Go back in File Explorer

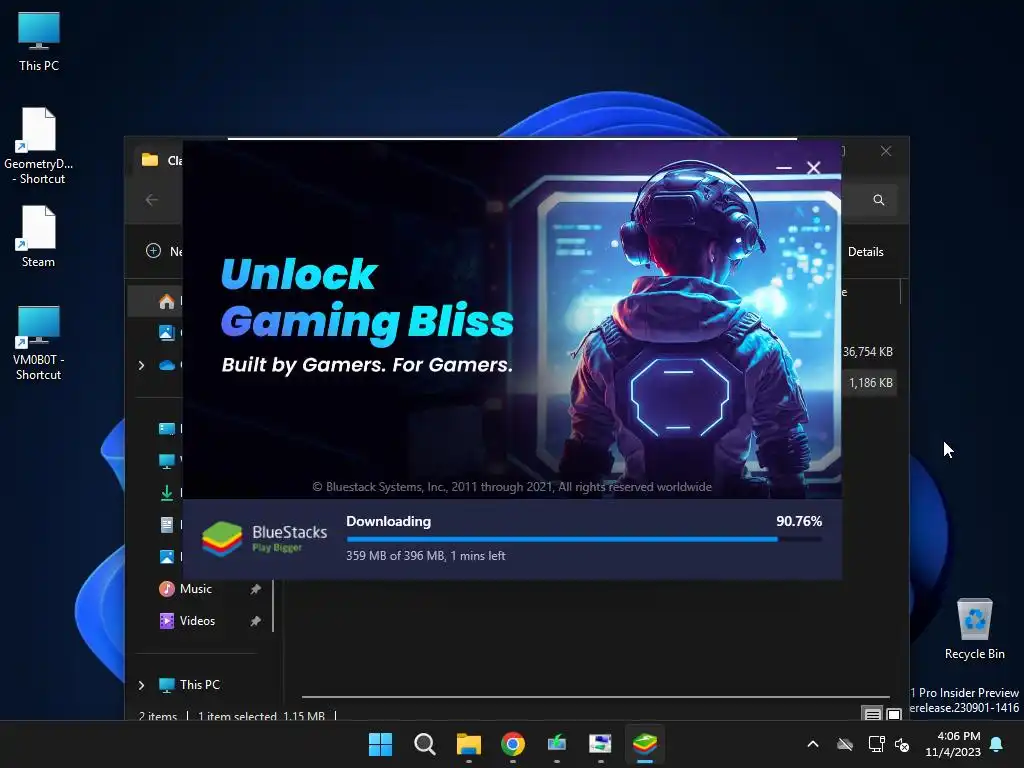coord(152,200)
